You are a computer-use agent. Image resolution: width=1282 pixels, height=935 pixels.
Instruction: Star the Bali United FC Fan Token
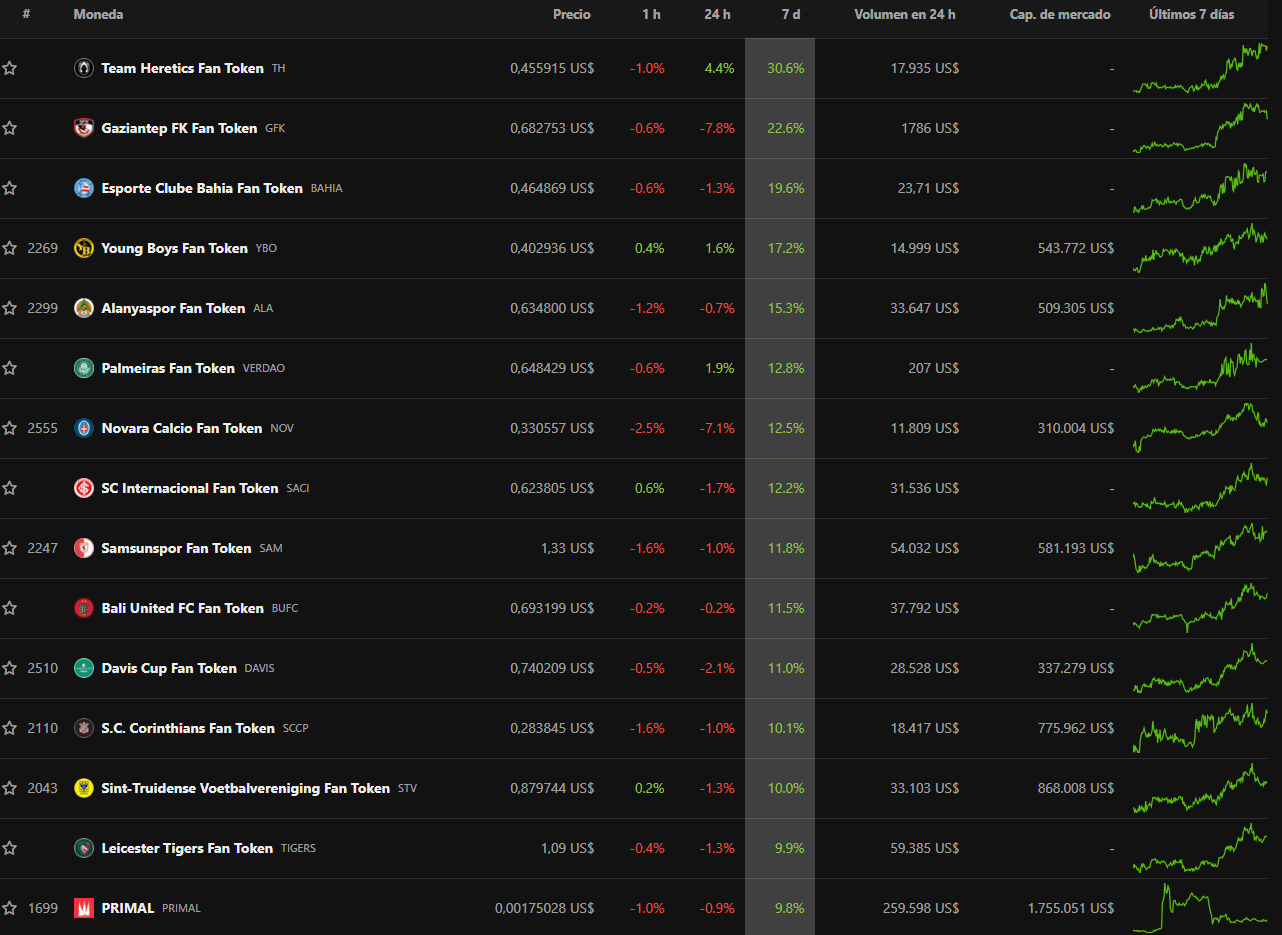pyautogui.click(x=10, y=608)
